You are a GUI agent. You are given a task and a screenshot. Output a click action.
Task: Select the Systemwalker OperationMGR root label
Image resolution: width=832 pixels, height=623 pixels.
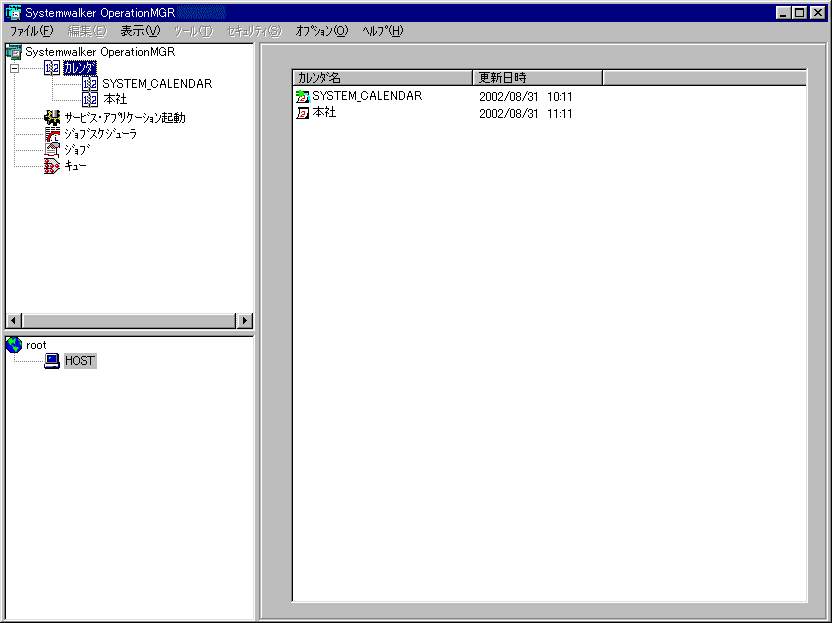[100, 52]
